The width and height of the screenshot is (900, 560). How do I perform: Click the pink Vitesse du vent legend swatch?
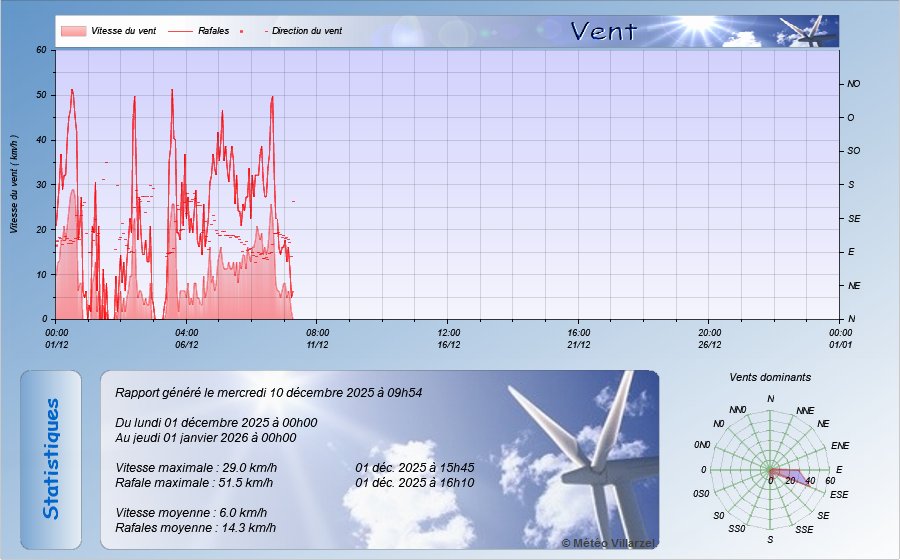pyautogui.click(x=73, y=31)
